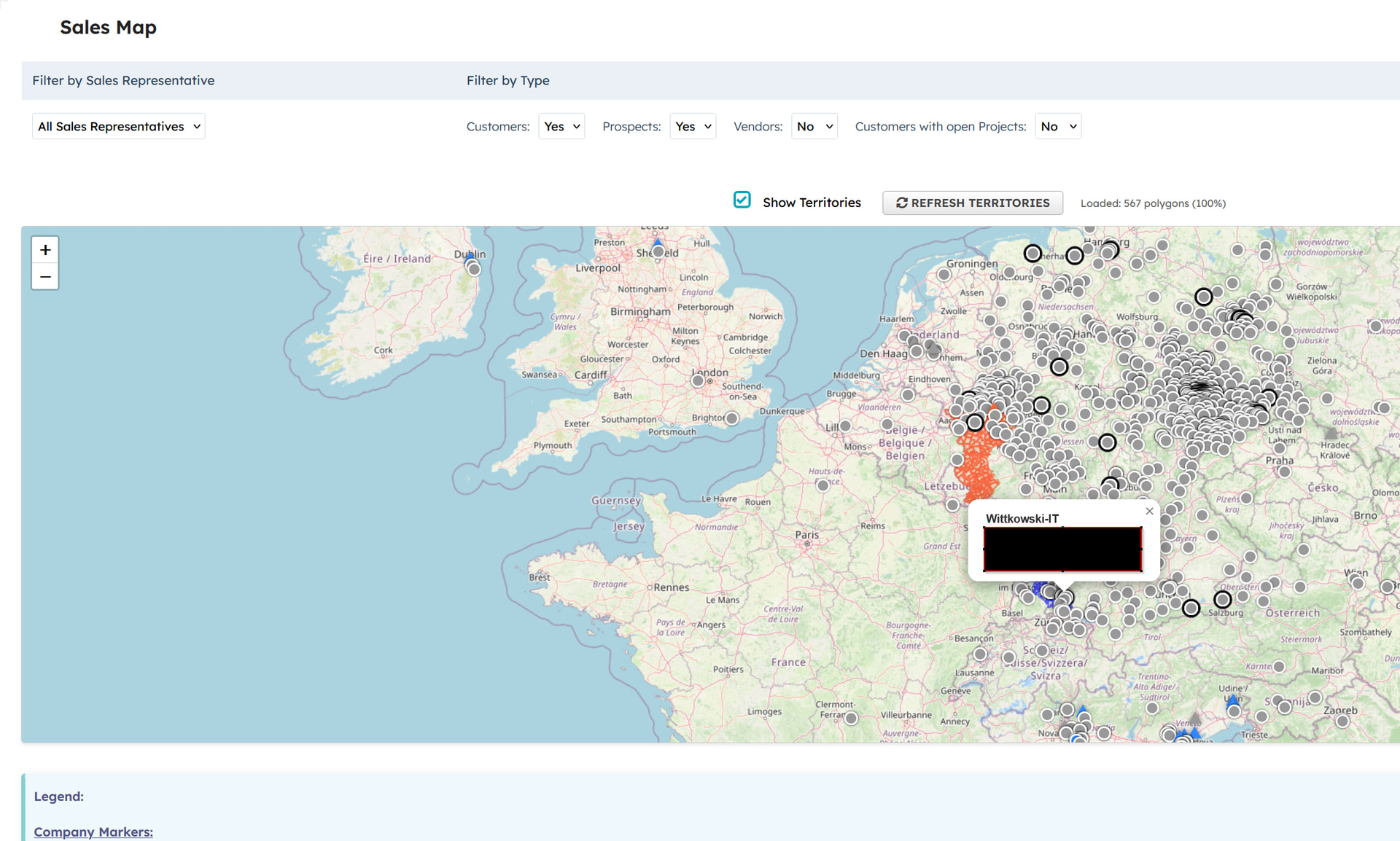Click the blue triangle marker near Udine
This screenshot has height=841, width=1400.
[1232, 700]
